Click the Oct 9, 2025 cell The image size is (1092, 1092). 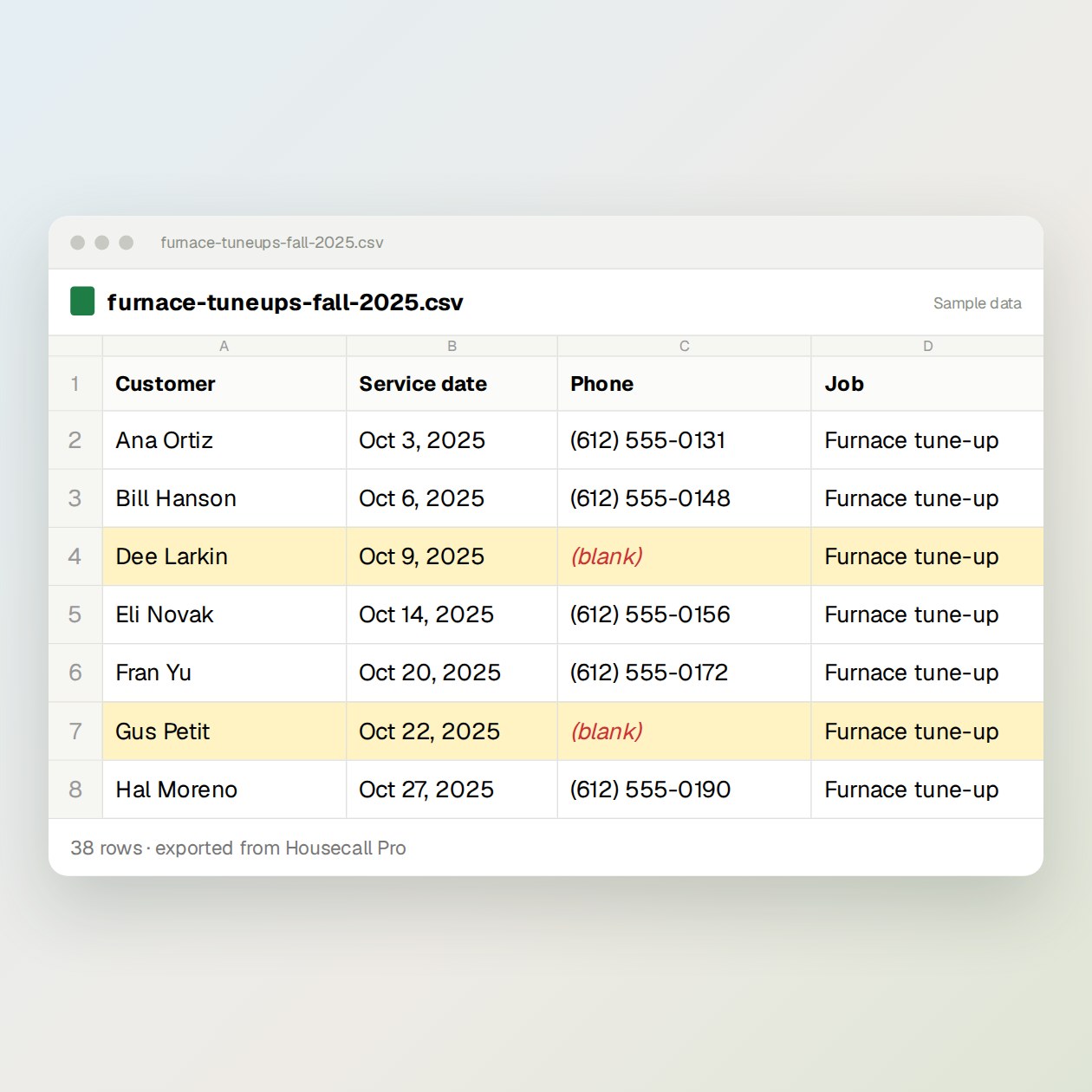pyautogui.click(x=452, y=556)
